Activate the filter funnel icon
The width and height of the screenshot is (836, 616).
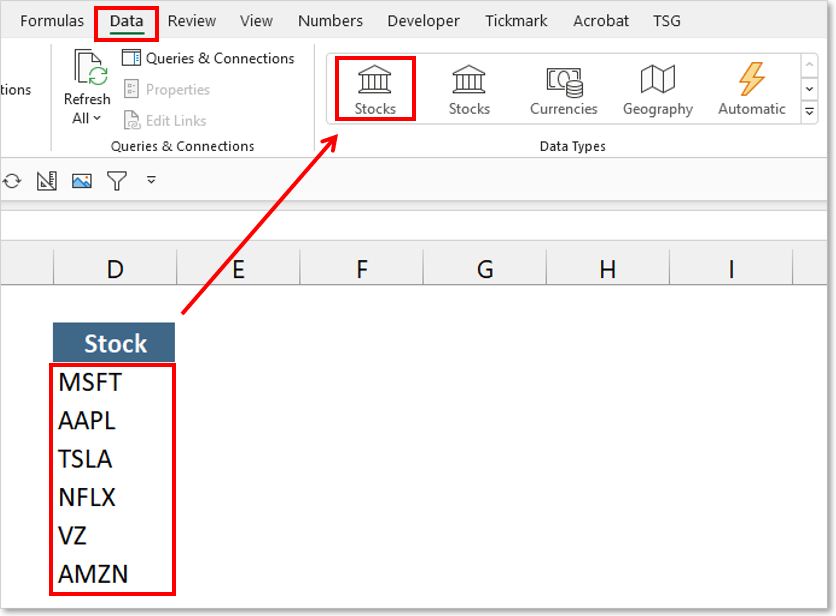point(117,180)
